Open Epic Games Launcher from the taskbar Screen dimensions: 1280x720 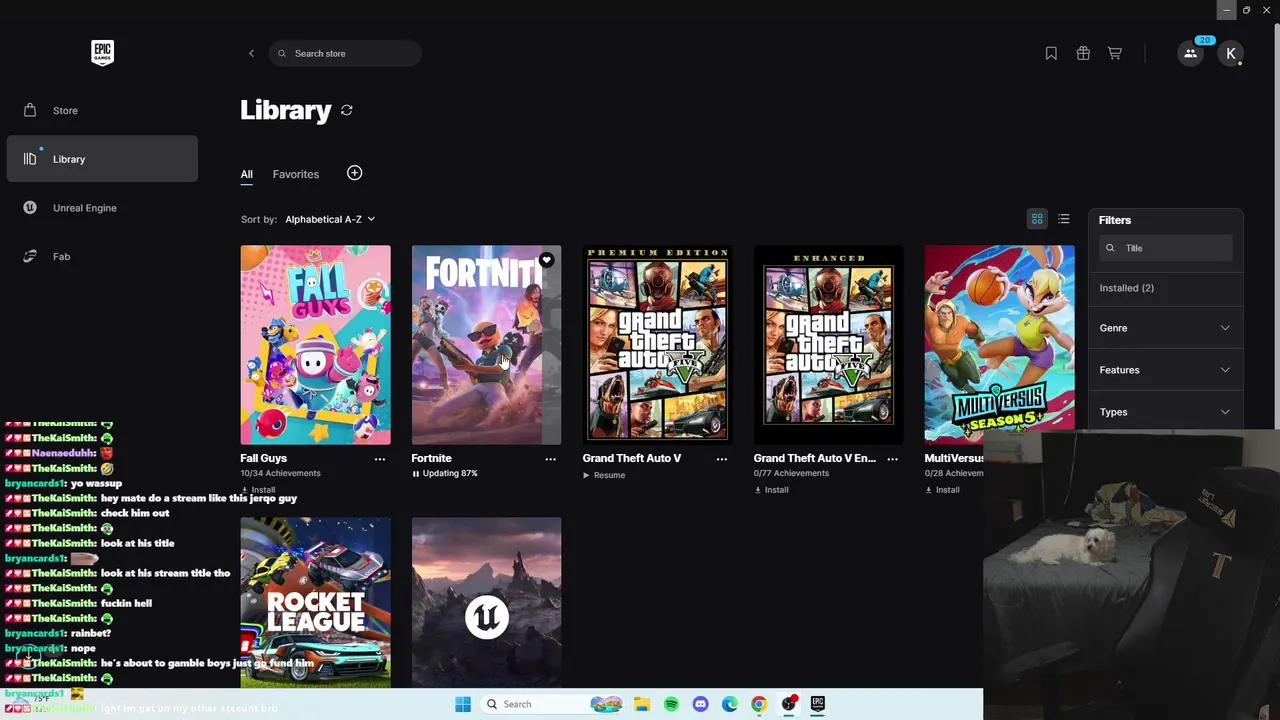pyautogui.click(x=818, y=704)
